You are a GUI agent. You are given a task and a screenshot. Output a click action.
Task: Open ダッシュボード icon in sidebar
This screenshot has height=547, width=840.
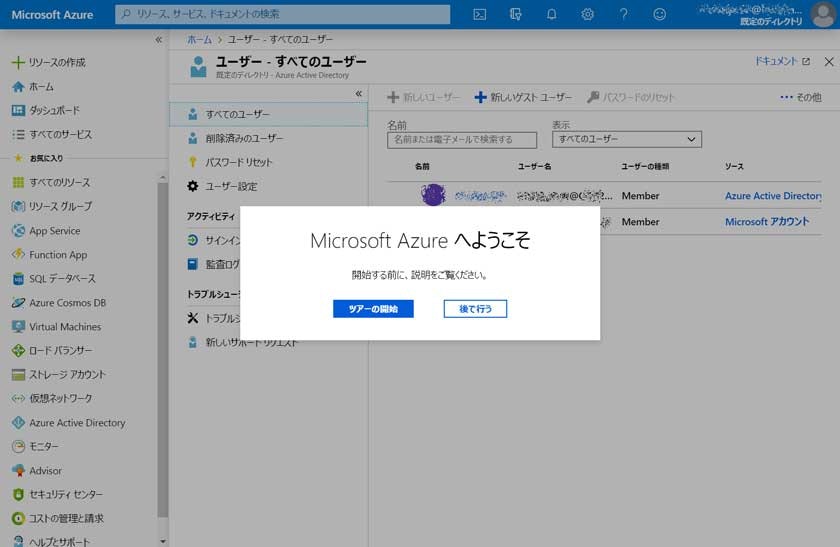[x=18, y=110]
